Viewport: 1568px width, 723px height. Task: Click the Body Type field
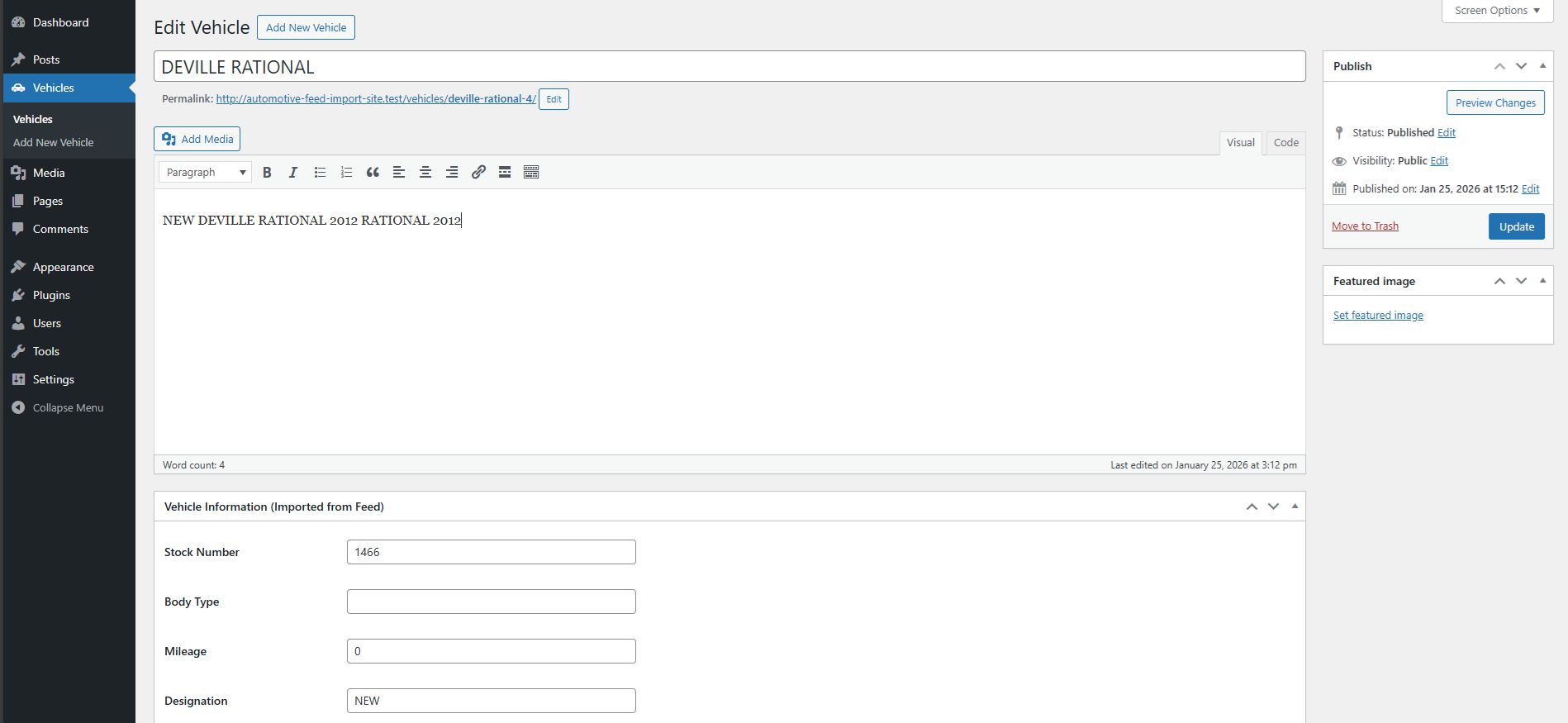[492, 602]
